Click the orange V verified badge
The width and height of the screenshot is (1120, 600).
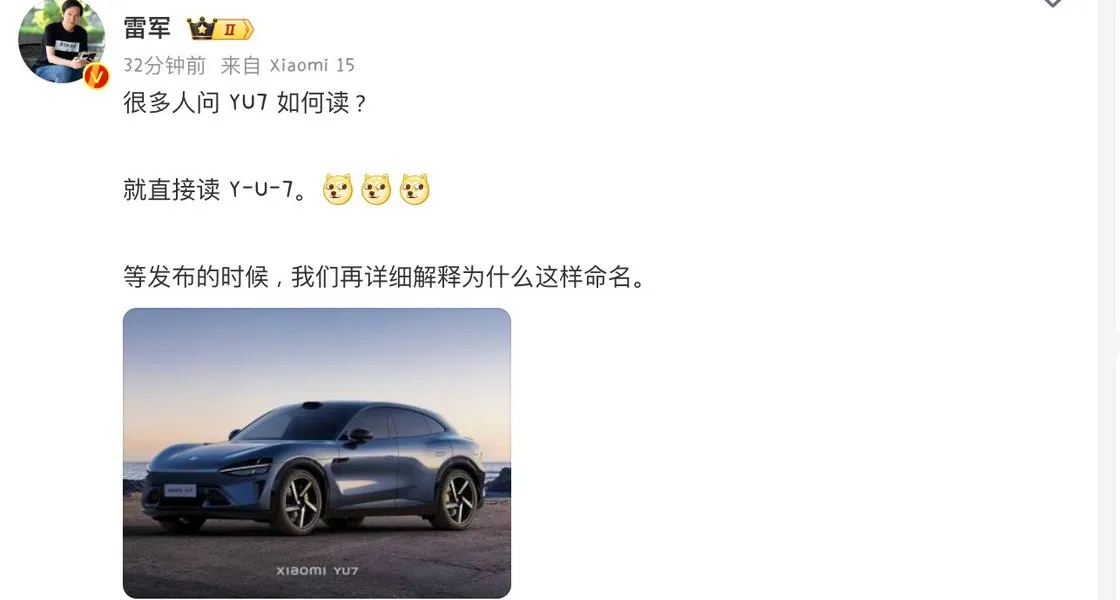point(96,76)
